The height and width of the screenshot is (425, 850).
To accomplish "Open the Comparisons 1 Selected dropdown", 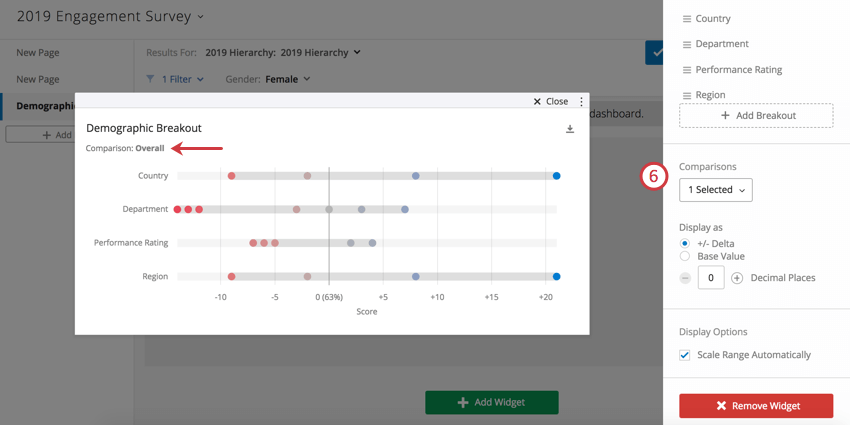I will [x=716, y=190].
